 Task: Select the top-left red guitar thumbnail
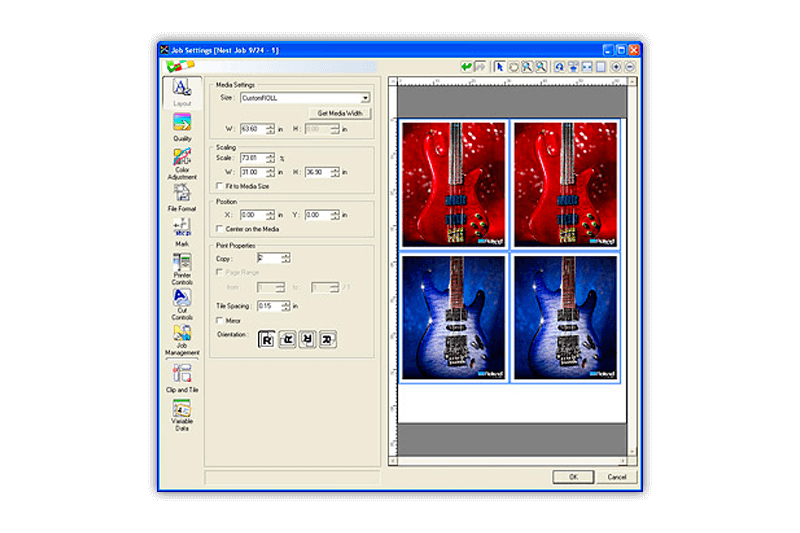point(453,184)
